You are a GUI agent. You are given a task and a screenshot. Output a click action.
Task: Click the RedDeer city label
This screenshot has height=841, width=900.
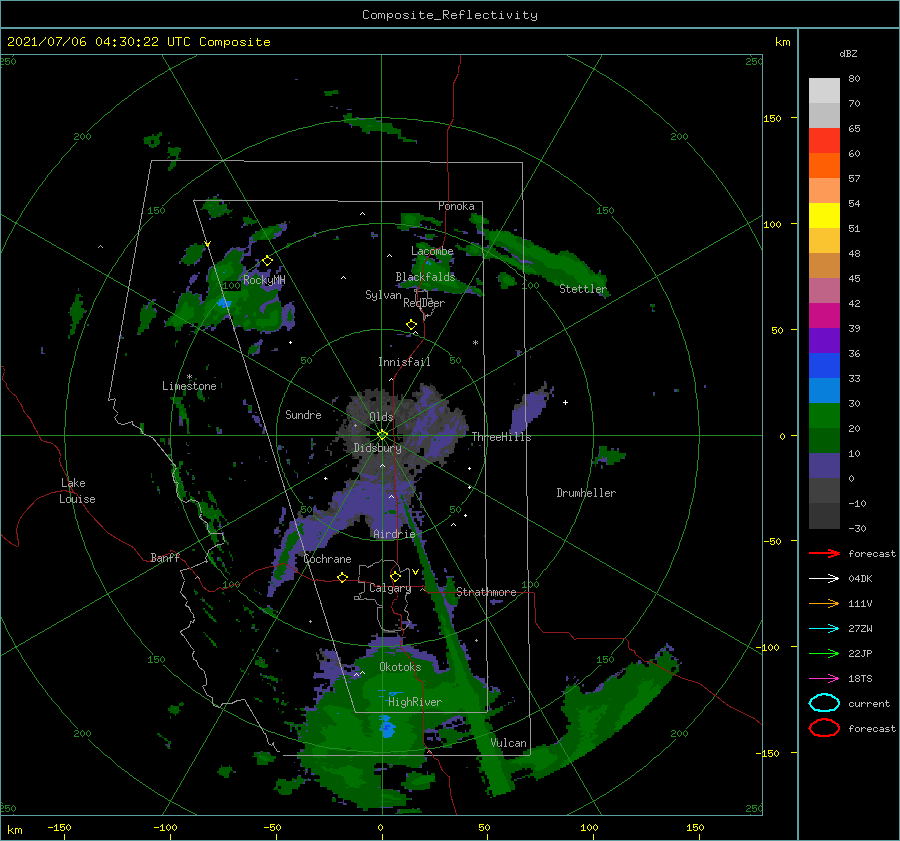click(x=424, y=303)
